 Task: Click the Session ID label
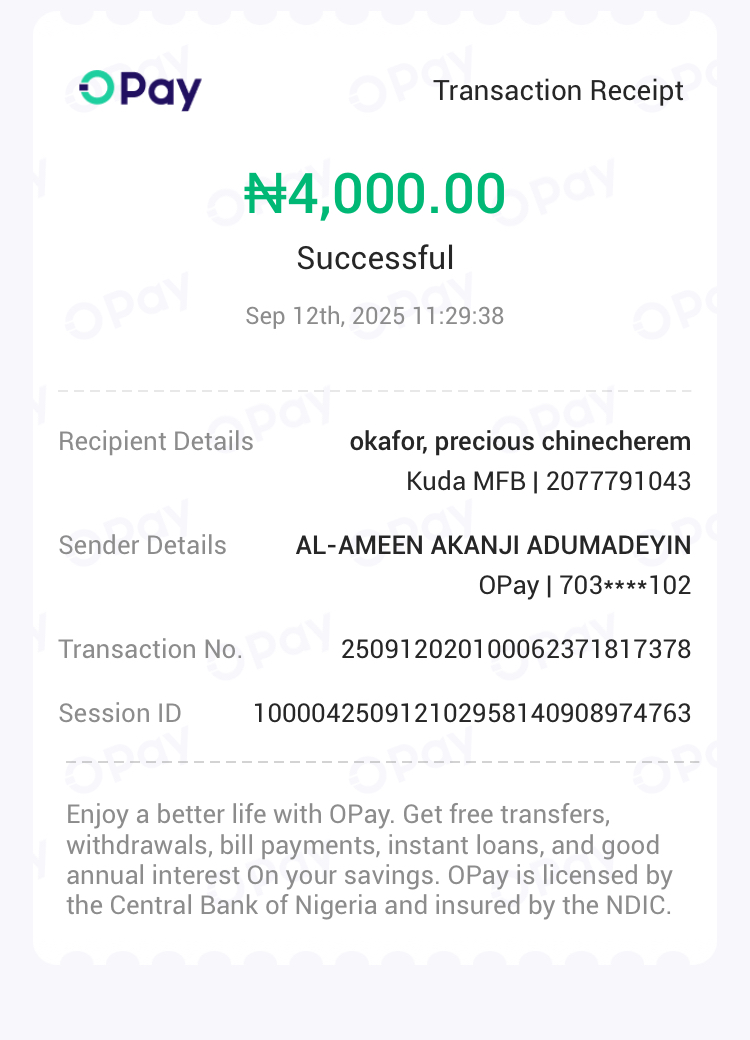120,713
